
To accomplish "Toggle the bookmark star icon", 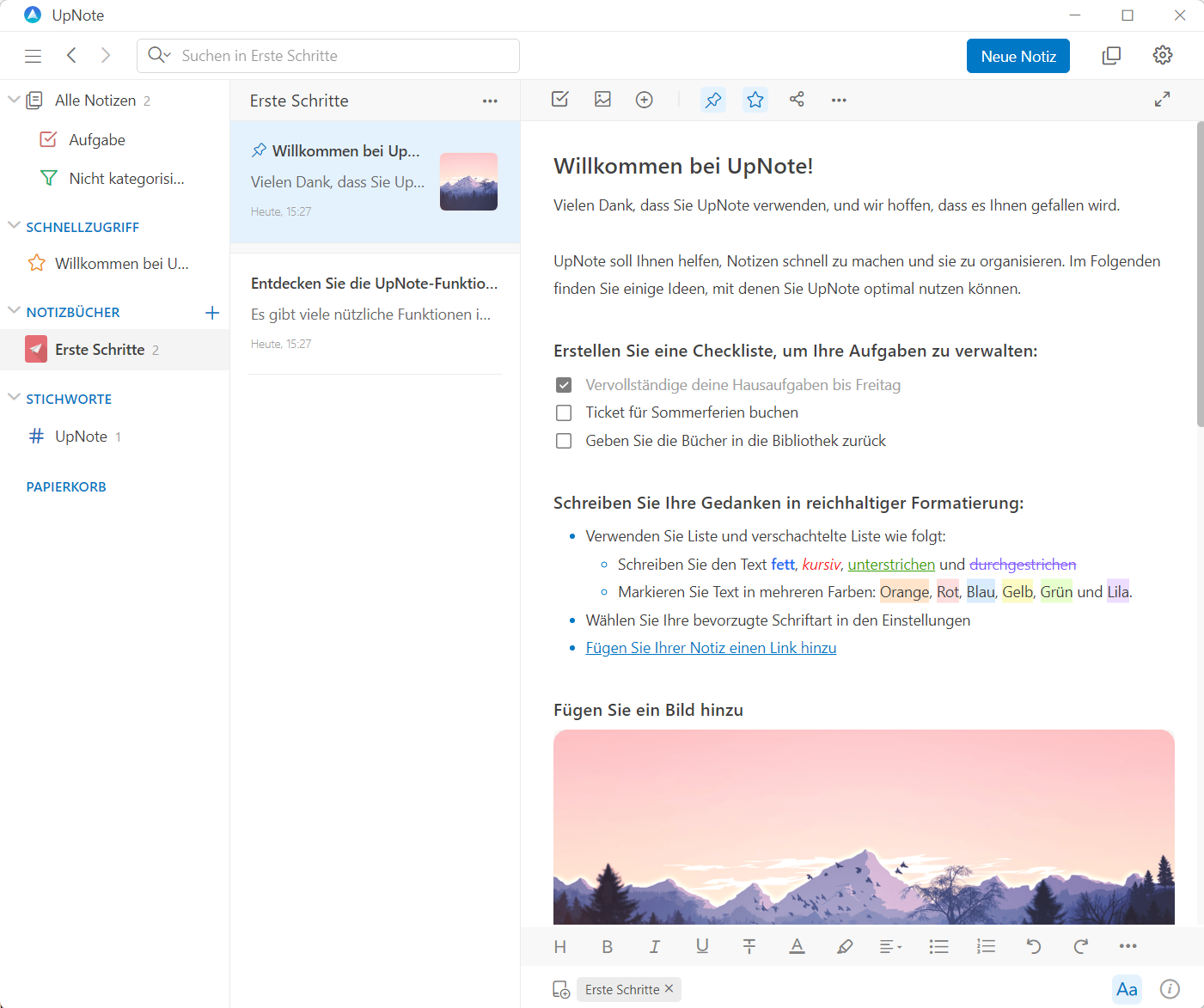I will [x=755, y=100].
